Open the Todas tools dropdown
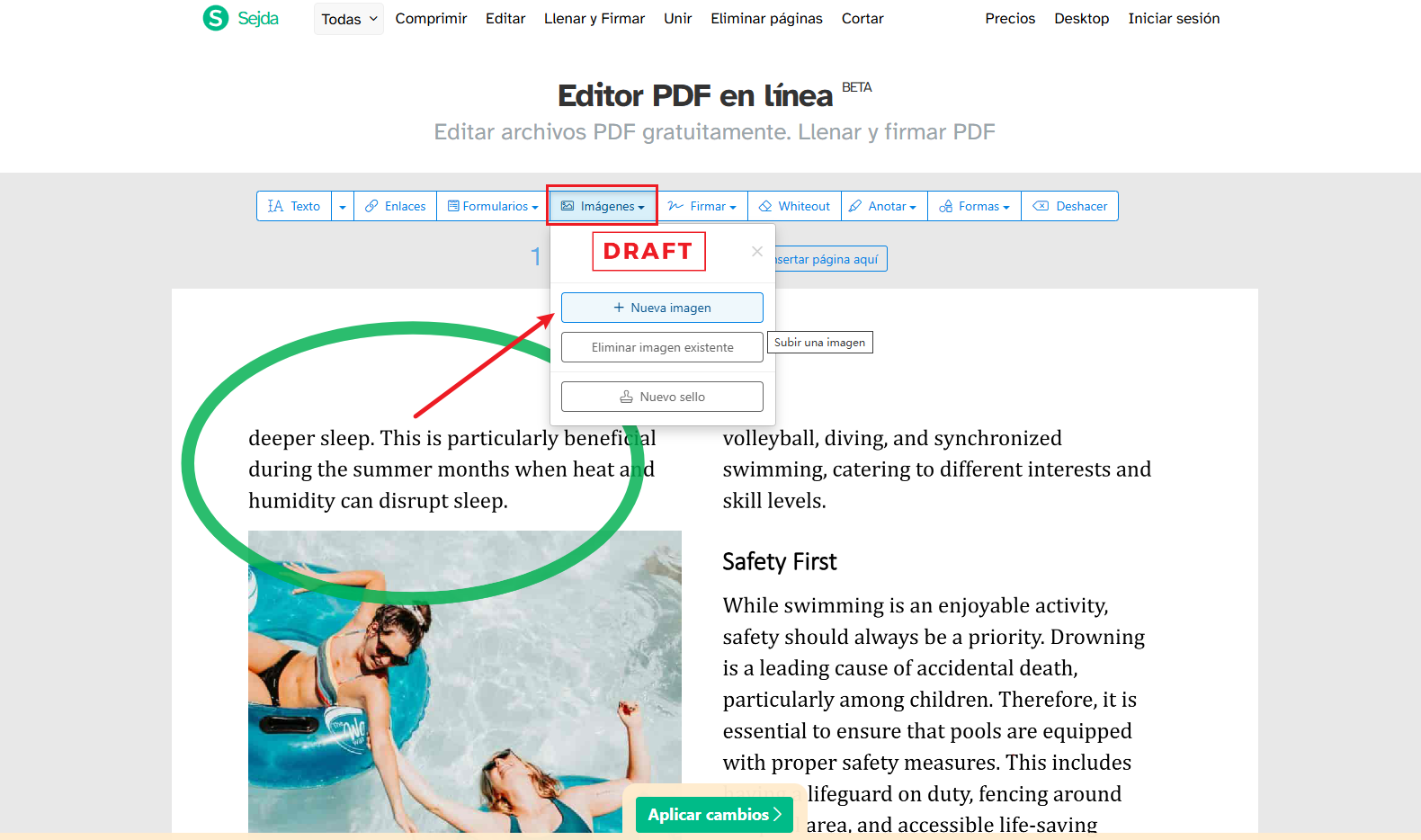Screen dimensions: 1421x840 click(x=349, y=19)
